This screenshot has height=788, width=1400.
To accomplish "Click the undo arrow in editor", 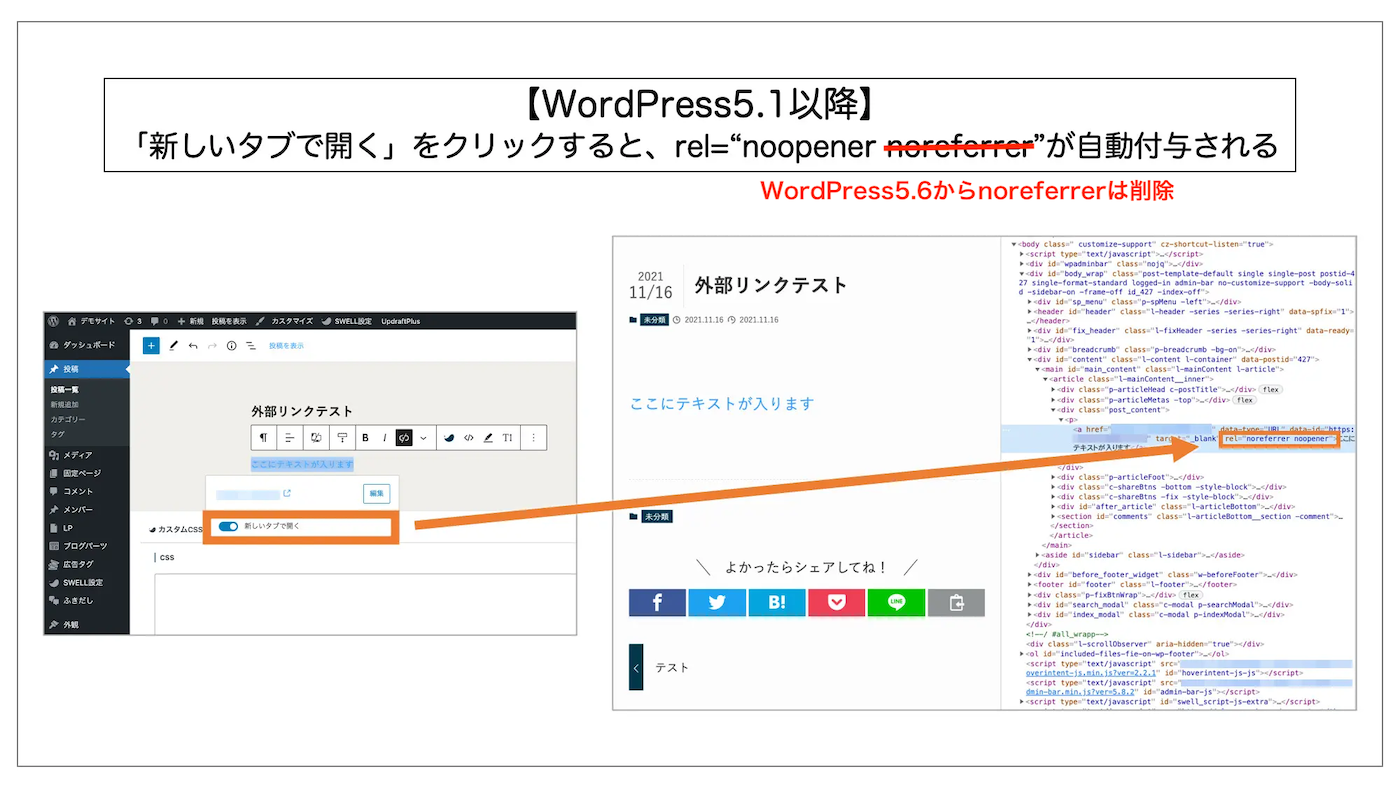I will 193,345.
